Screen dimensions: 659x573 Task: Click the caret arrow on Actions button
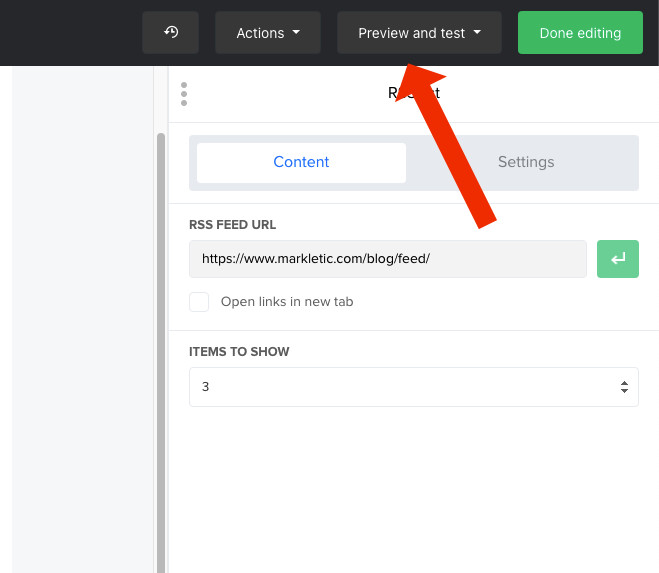click(296, 33)
